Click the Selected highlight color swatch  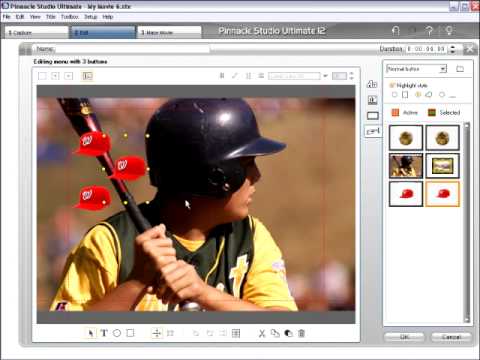(432, 113)
